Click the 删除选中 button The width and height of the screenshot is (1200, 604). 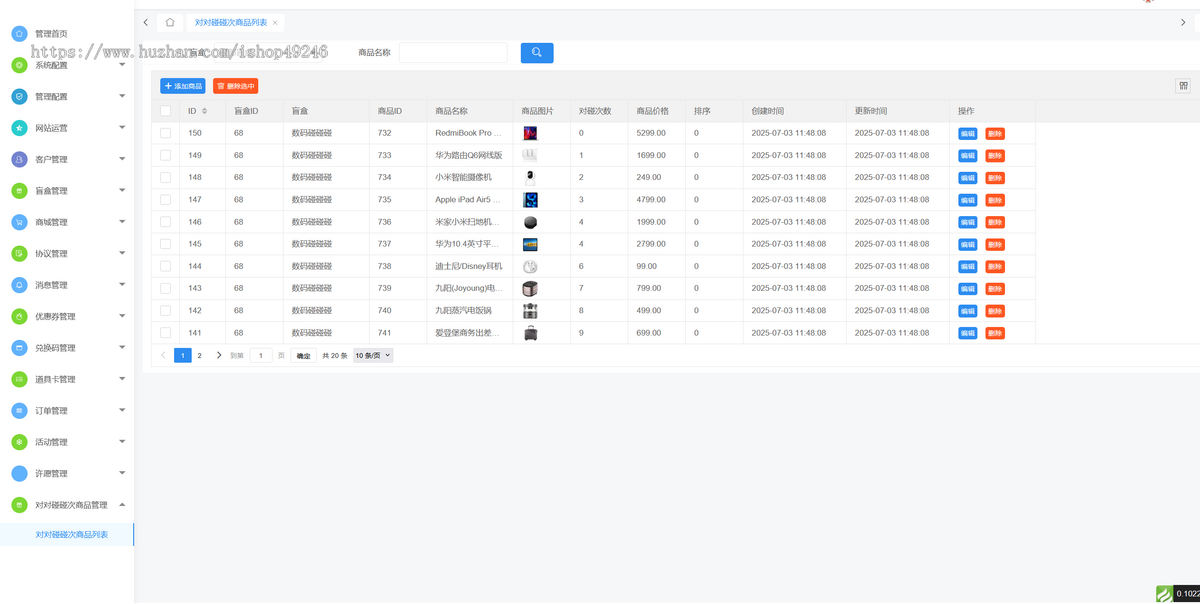tap(236, 86)
